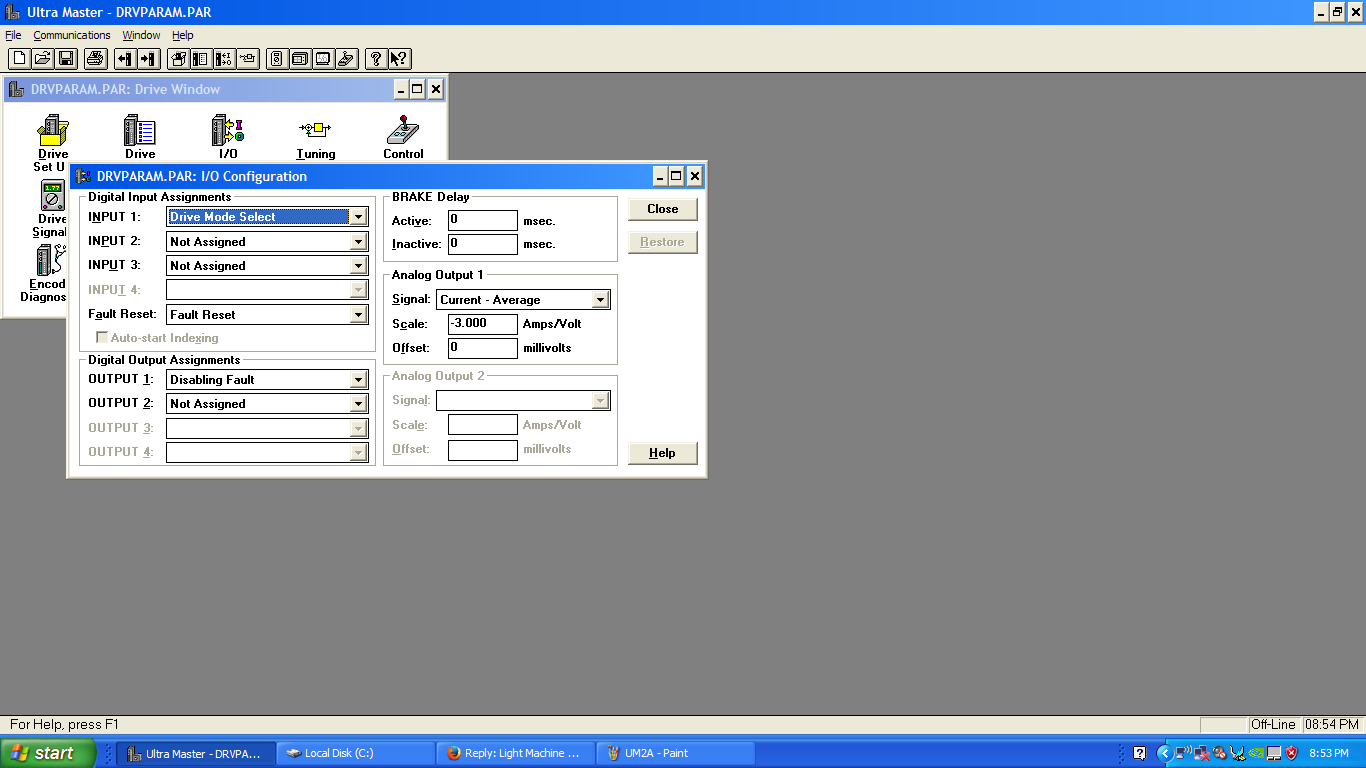Click the Save floppy disk toolbar icon
1366x768 pixels.
[x=65, y=59]
